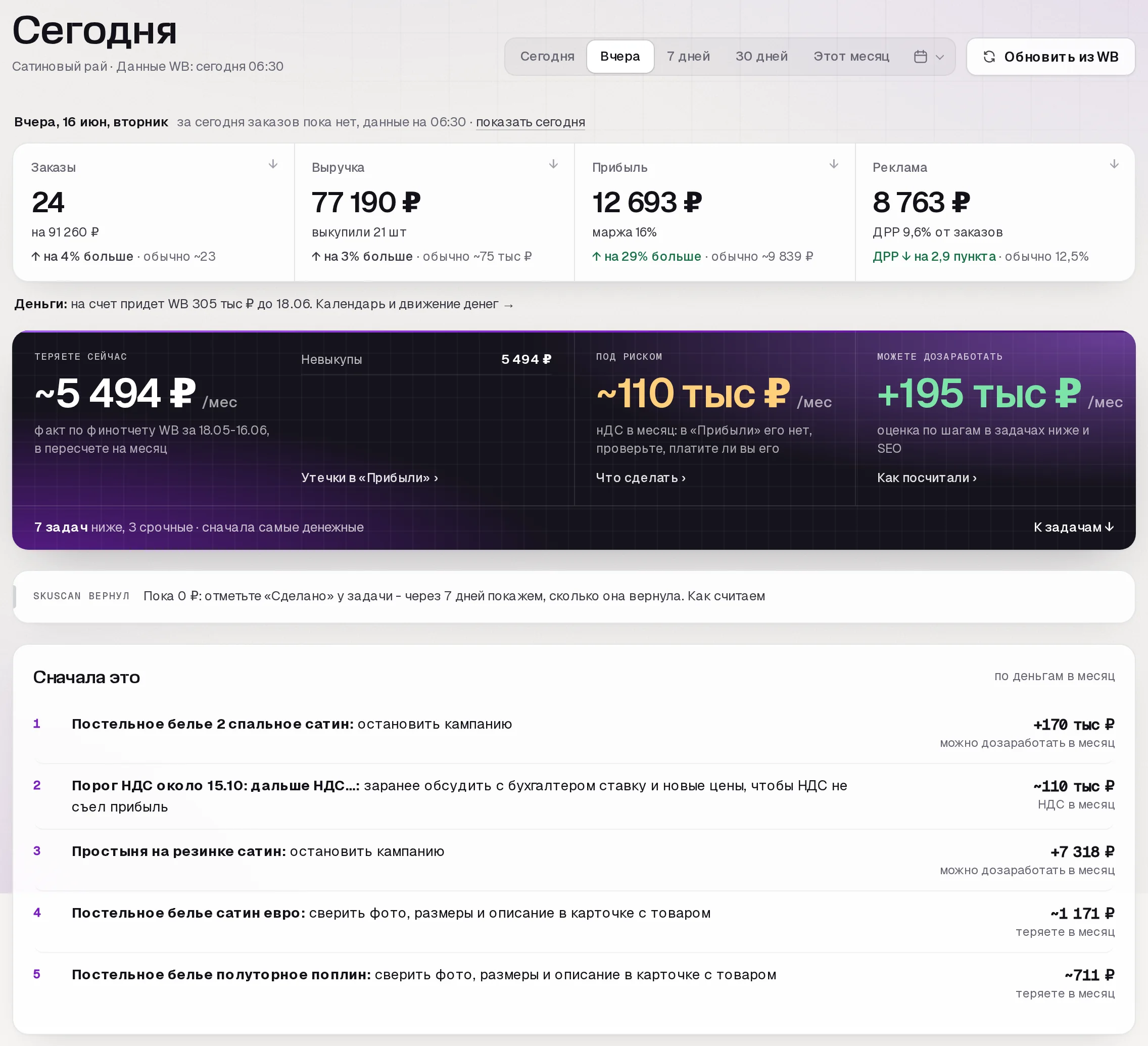This screenshot has width=1148, height=1046.
Task: Click the ~110 тыс ₽ под риском figure
Action: 693,394
